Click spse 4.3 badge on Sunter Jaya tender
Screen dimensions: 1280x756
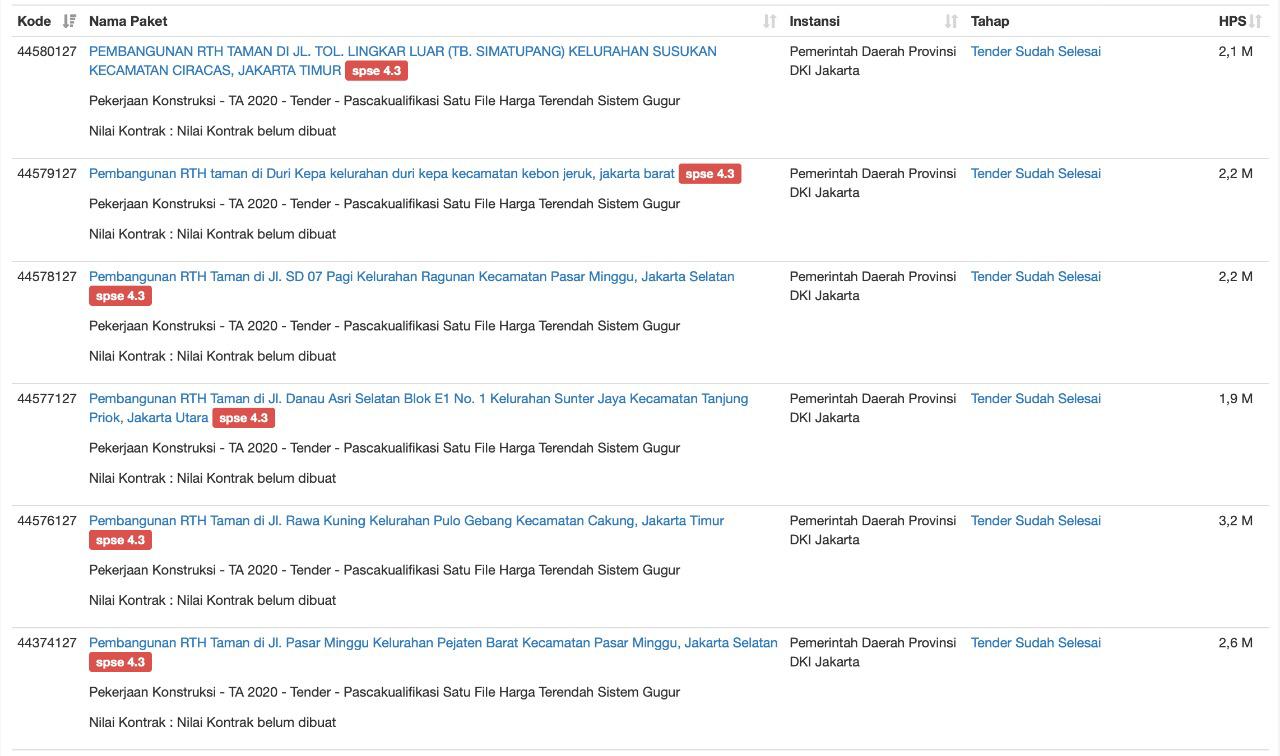(243, 418)
